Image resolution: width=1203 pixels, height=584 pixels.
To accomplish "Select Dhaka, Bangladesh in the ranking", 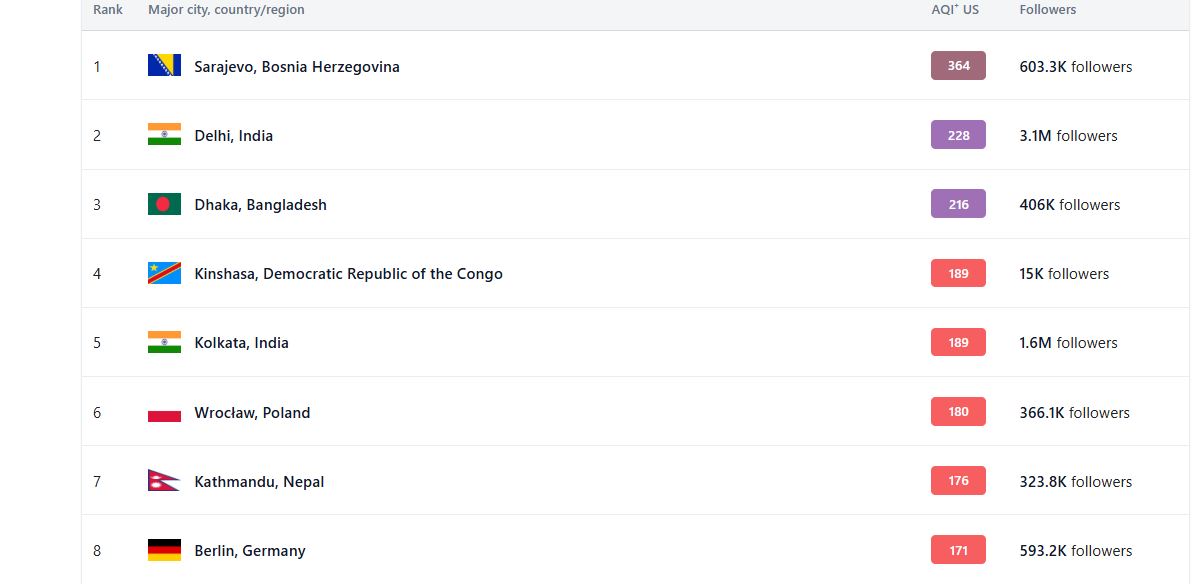I will [x=260, y=205].
